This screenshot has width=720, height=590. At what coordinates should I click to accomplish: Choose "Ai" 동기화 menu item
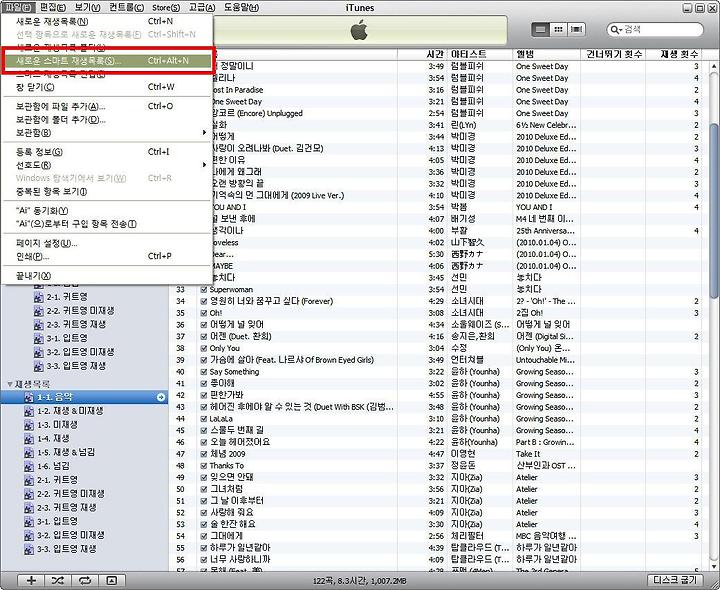(107, 211)
